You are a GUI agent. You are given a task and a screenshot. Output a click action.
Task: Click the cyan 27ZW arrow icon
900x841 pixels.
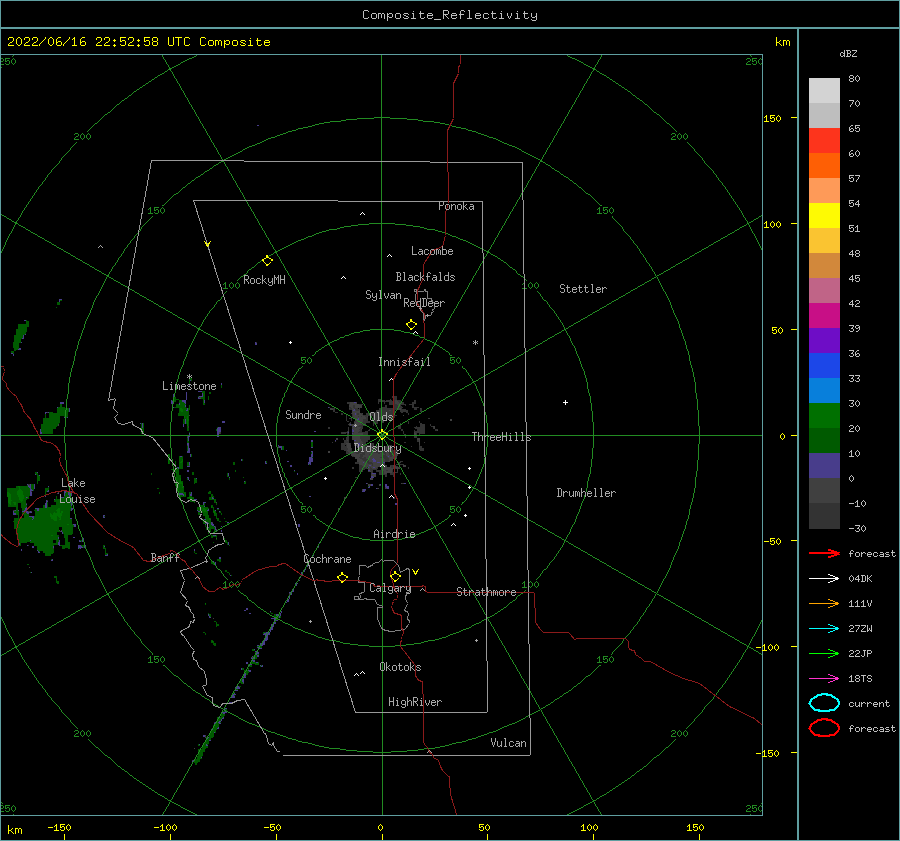coord(824,628)
